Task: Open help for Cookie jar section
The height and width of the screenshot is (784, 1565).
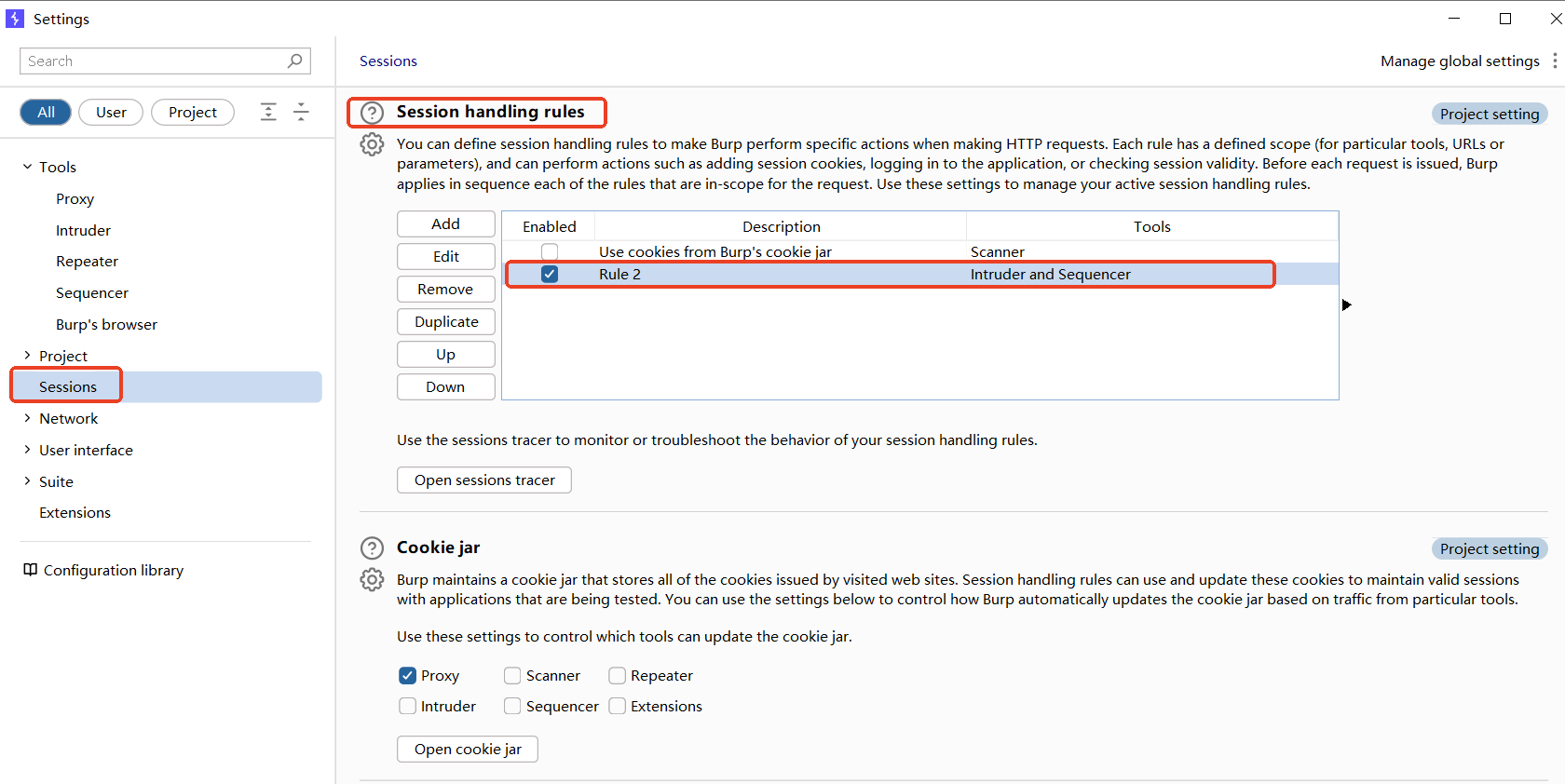Action: click(x=372, y=547)
